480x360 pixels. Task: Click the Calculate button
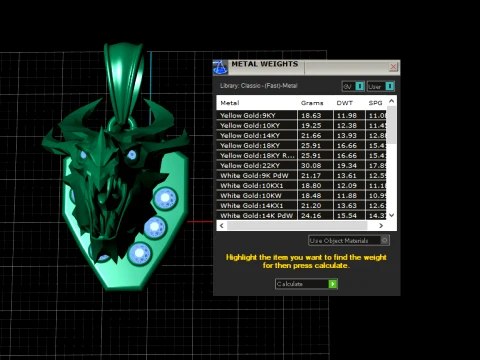click(306, 284)
